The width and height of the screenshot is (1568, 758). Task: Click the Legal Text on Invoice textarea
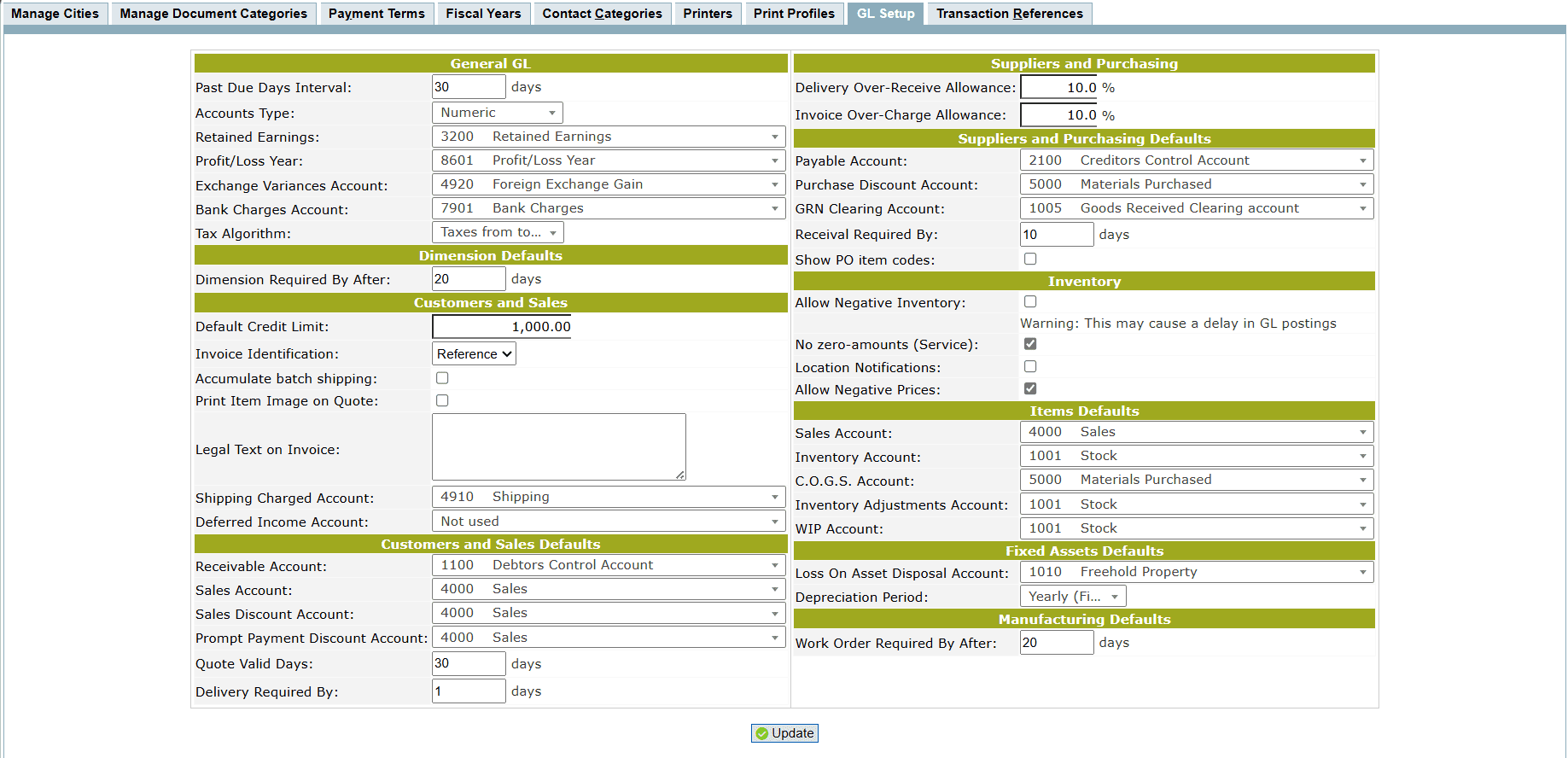click(x=558, y=446)
